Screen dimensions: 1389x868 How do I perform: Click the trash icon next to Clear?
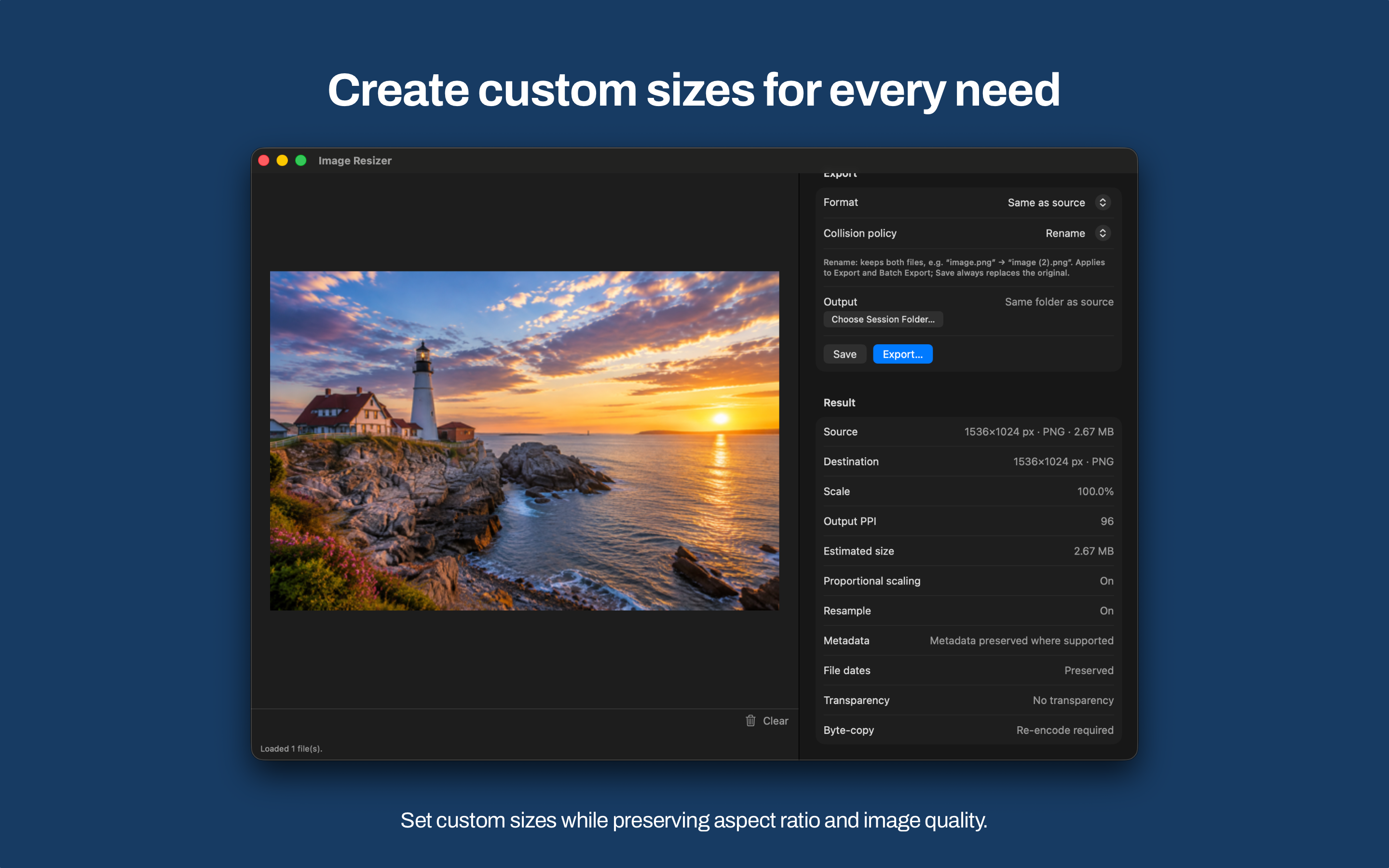click(x=750, y=720)
